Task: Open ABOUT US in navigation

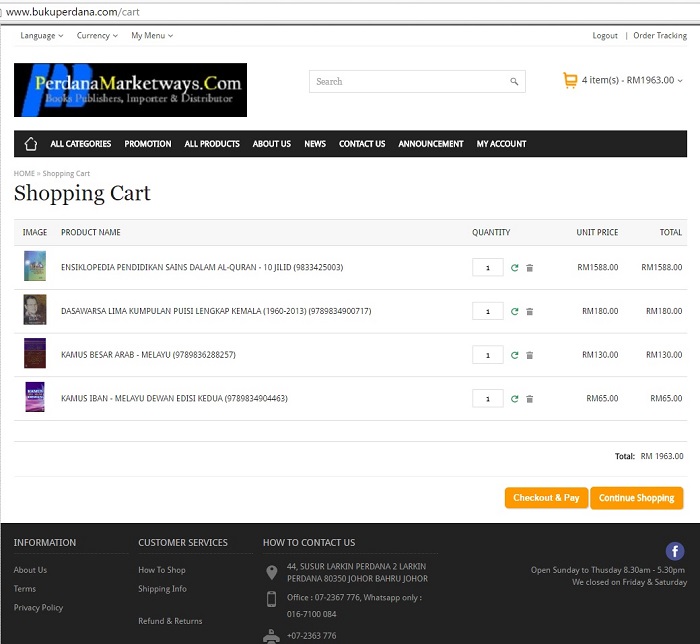Action: click(272, 144)
